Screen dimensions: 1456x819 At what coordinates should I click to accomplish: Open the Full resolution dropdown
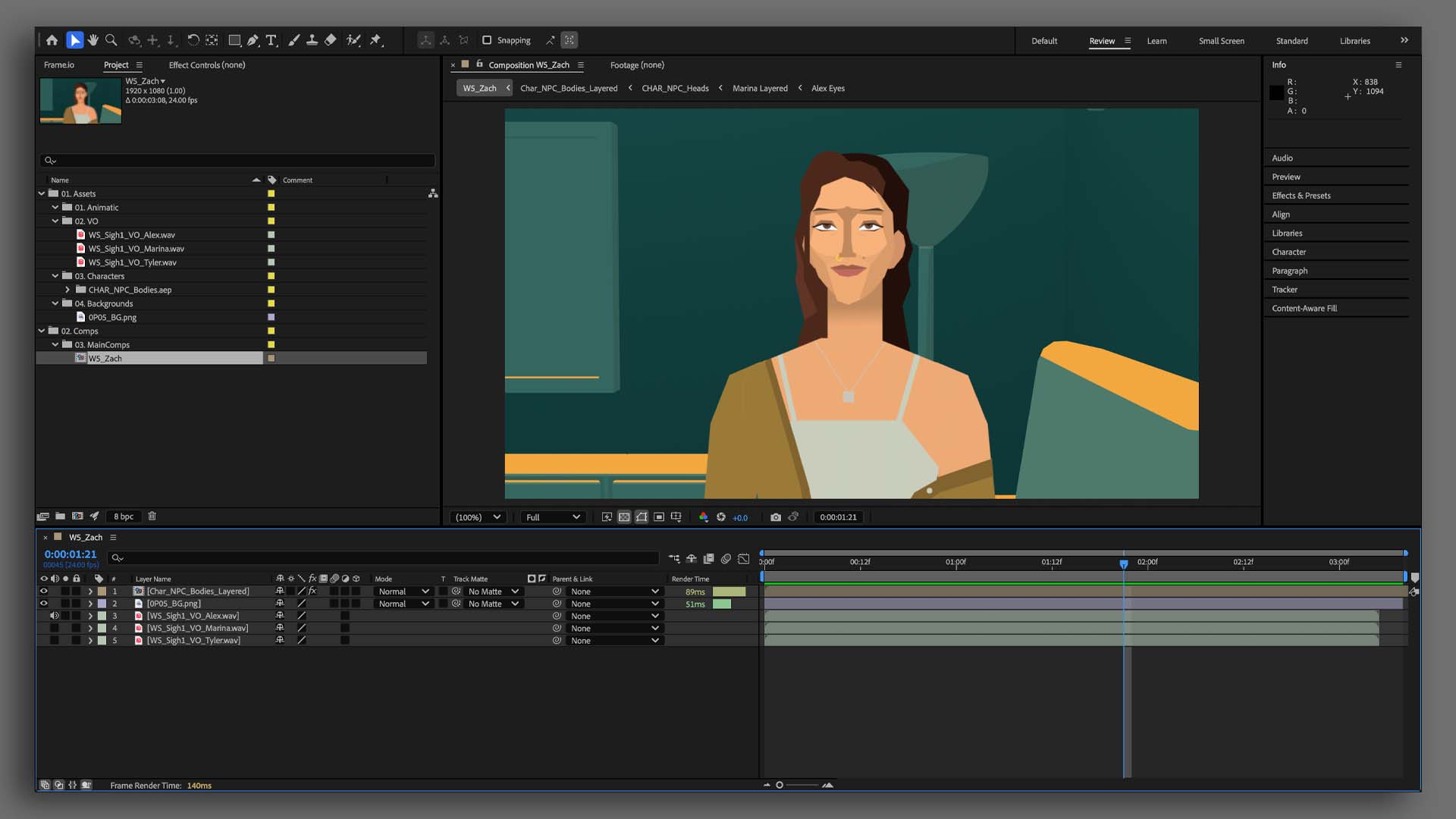(553, 517)
